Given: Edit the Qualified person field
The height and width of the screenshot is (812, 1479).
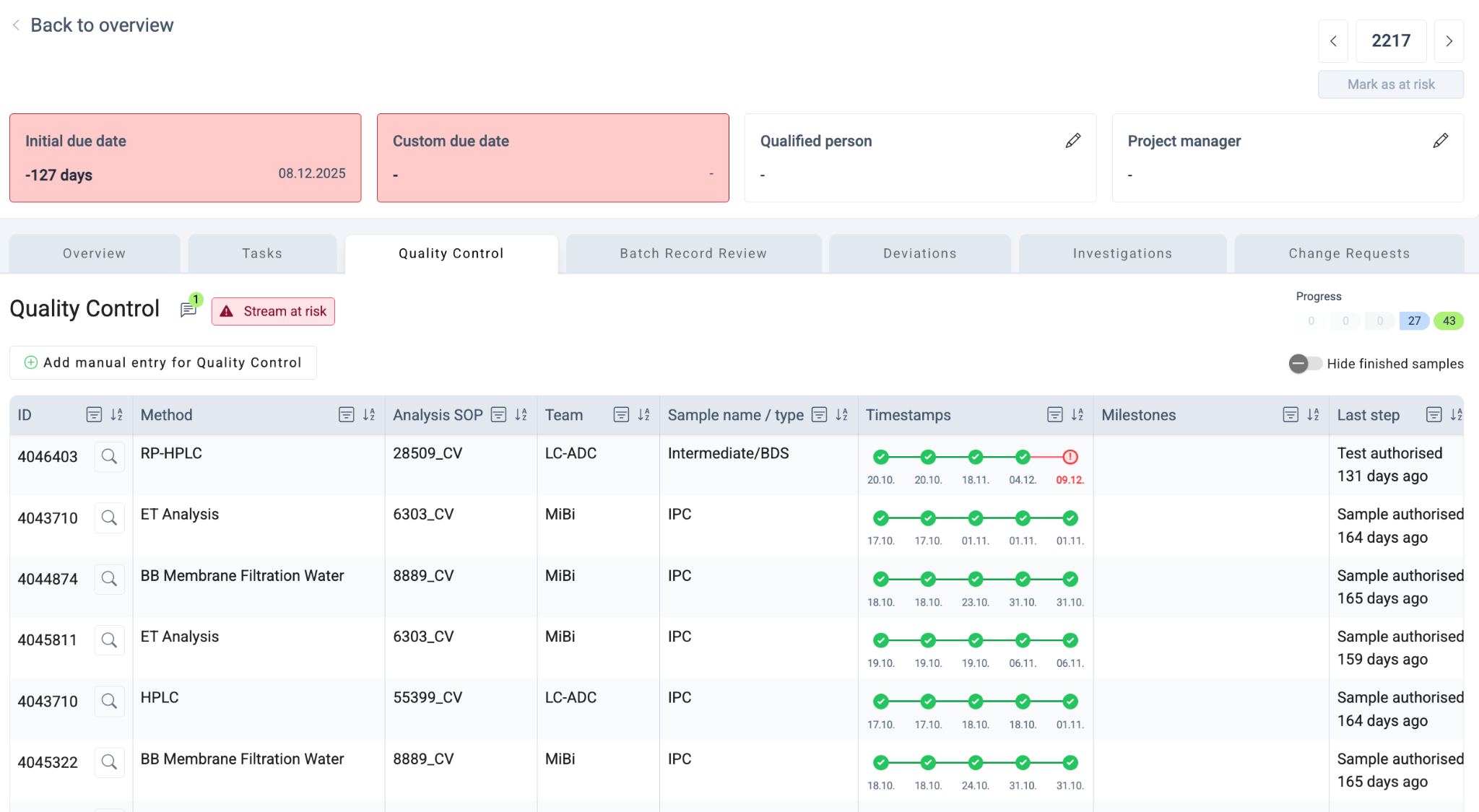Looking at the screenshot, I should click(1073, 141).
